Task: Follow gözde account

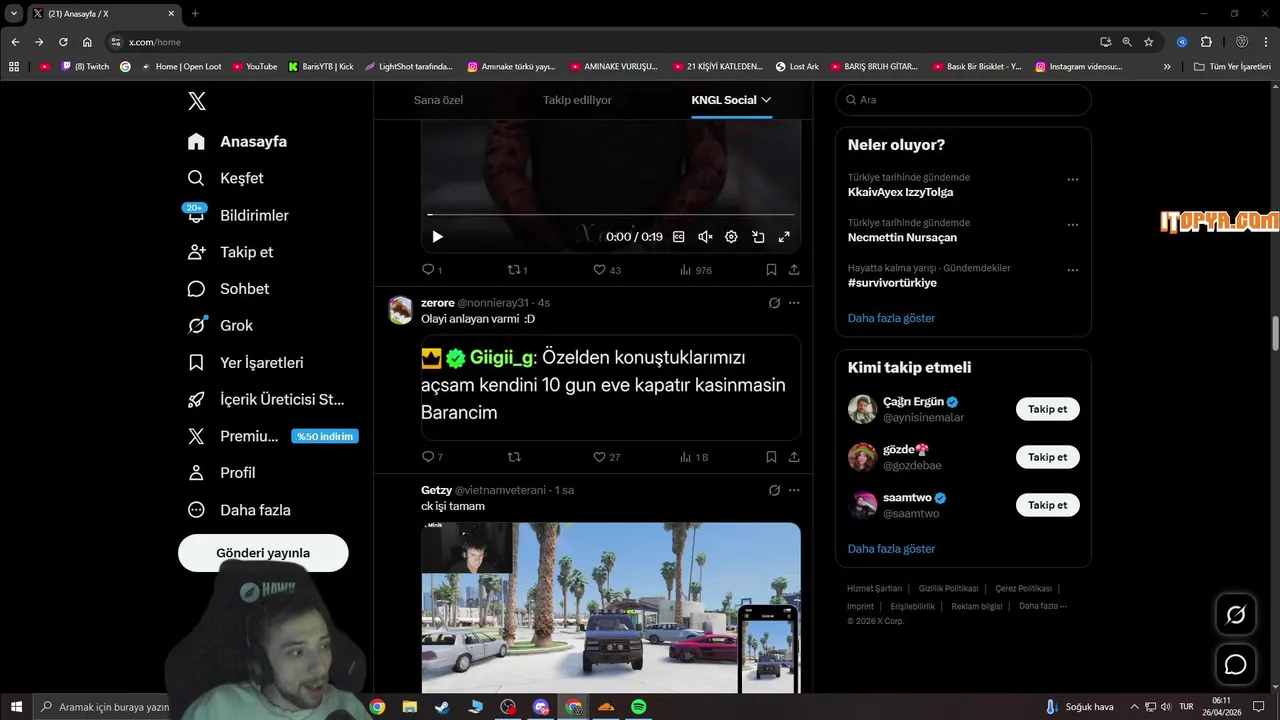Action: click(x=1048, y=457)
